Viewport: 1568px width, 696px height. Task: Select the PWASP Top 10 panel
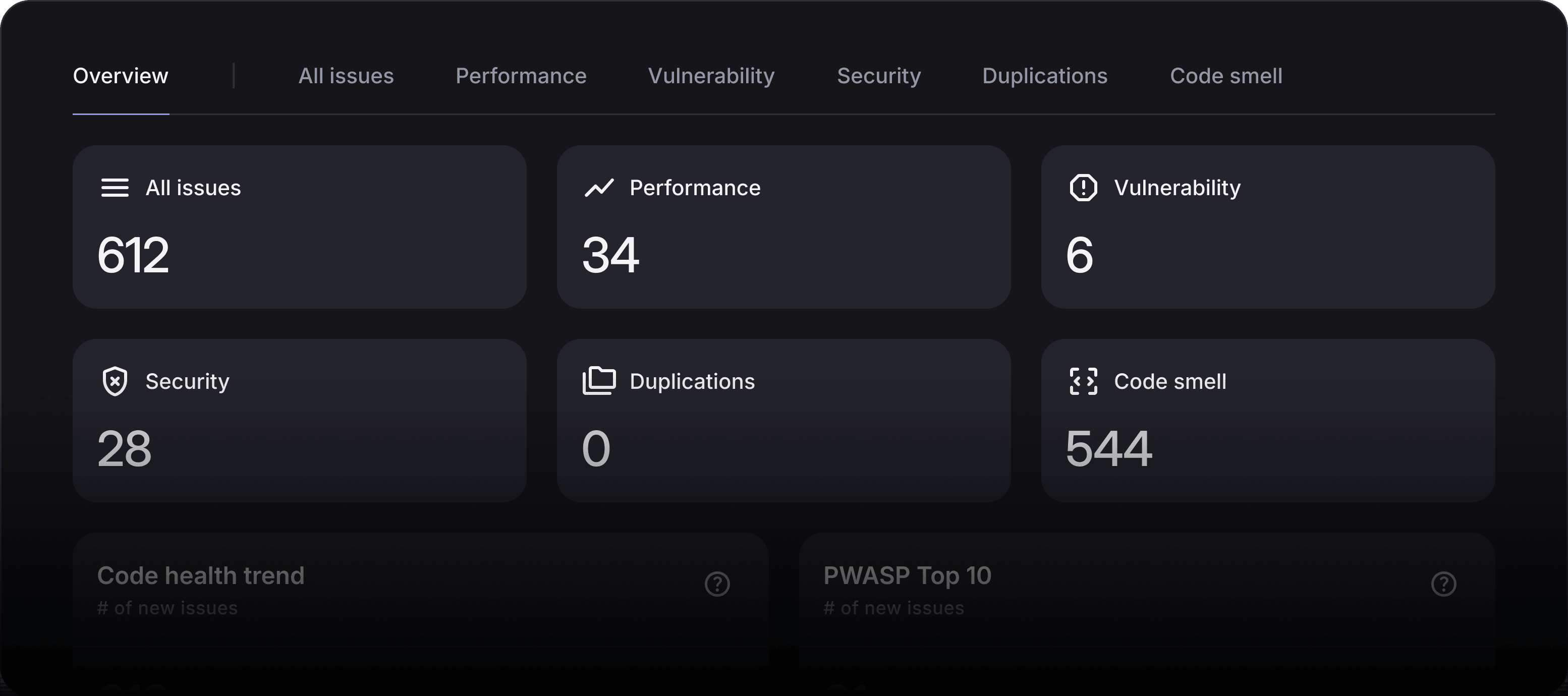(x=907, y=574)
